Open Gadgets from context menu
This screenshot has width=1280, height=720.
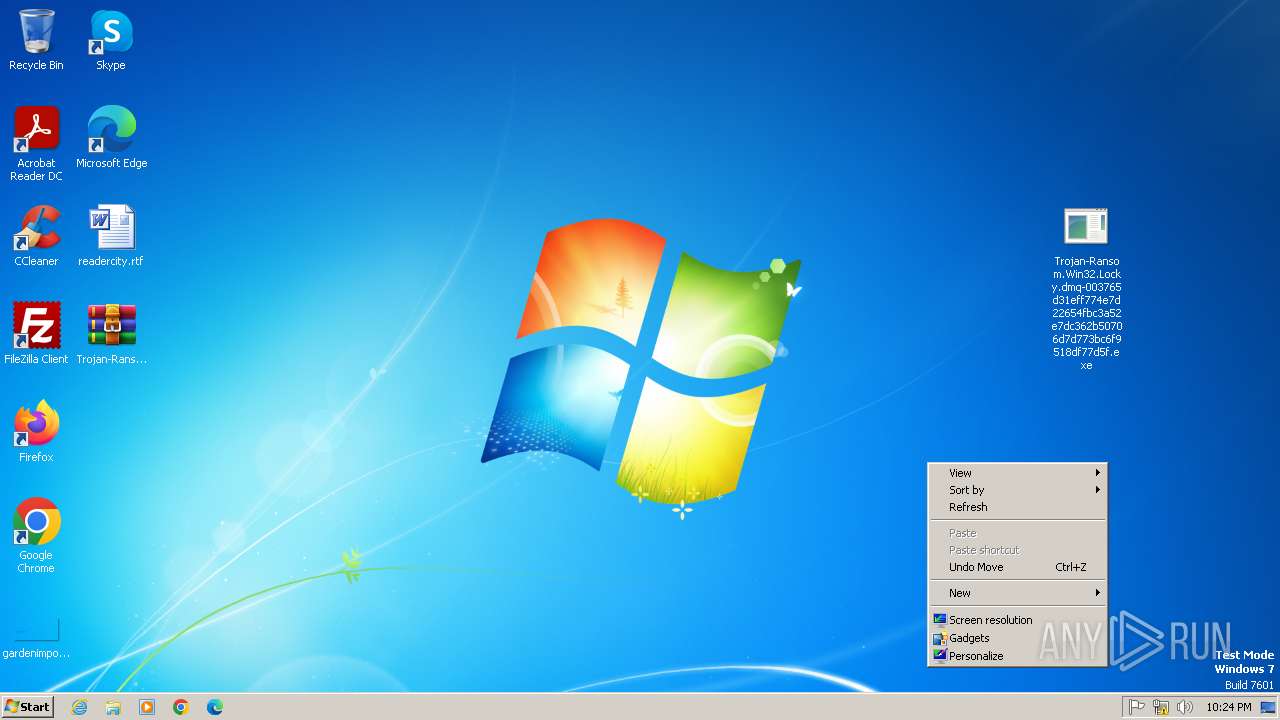pyautogui.click(x=1017, y=638)
